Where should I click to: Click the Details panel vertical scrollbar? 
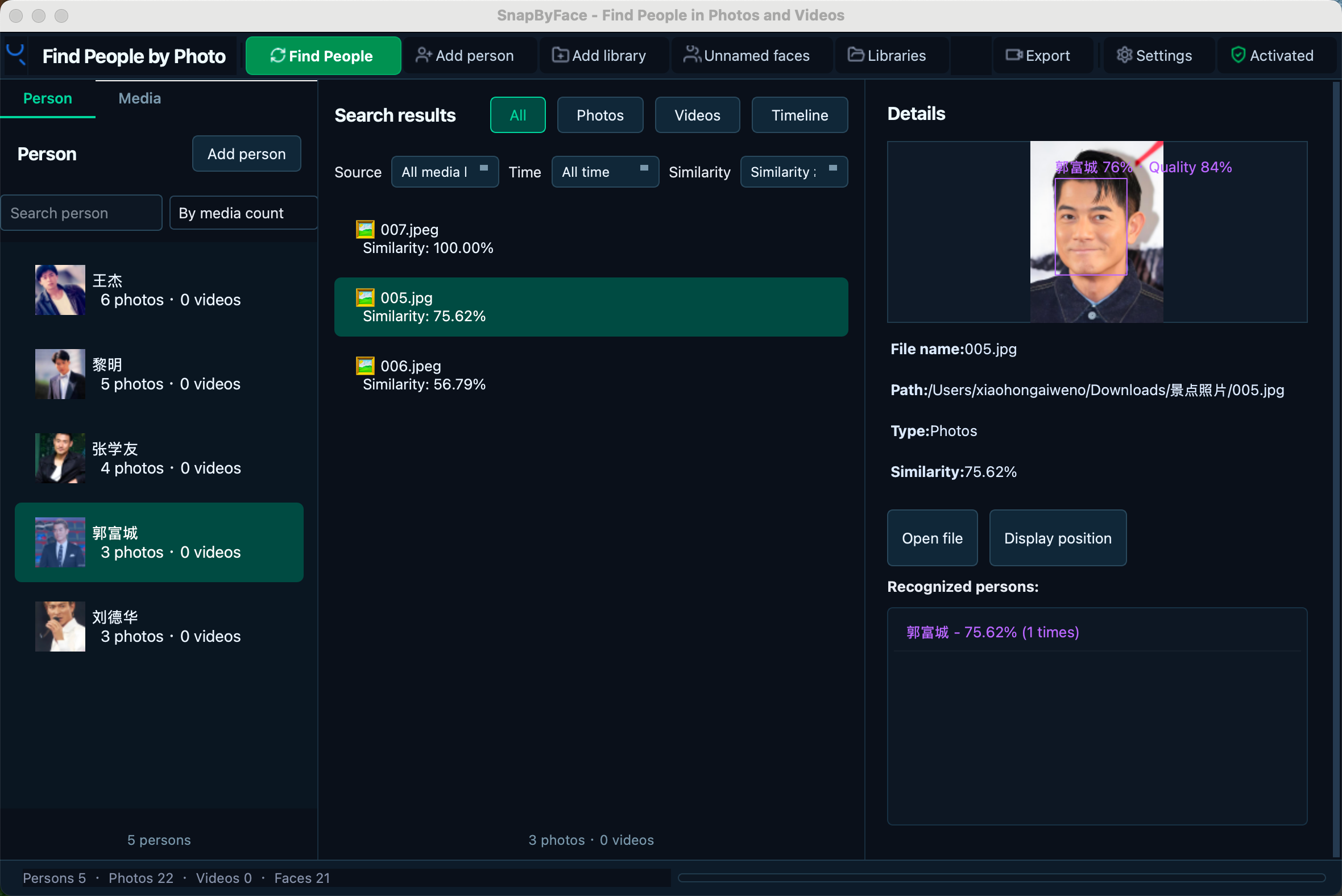tap(1336, 468)
